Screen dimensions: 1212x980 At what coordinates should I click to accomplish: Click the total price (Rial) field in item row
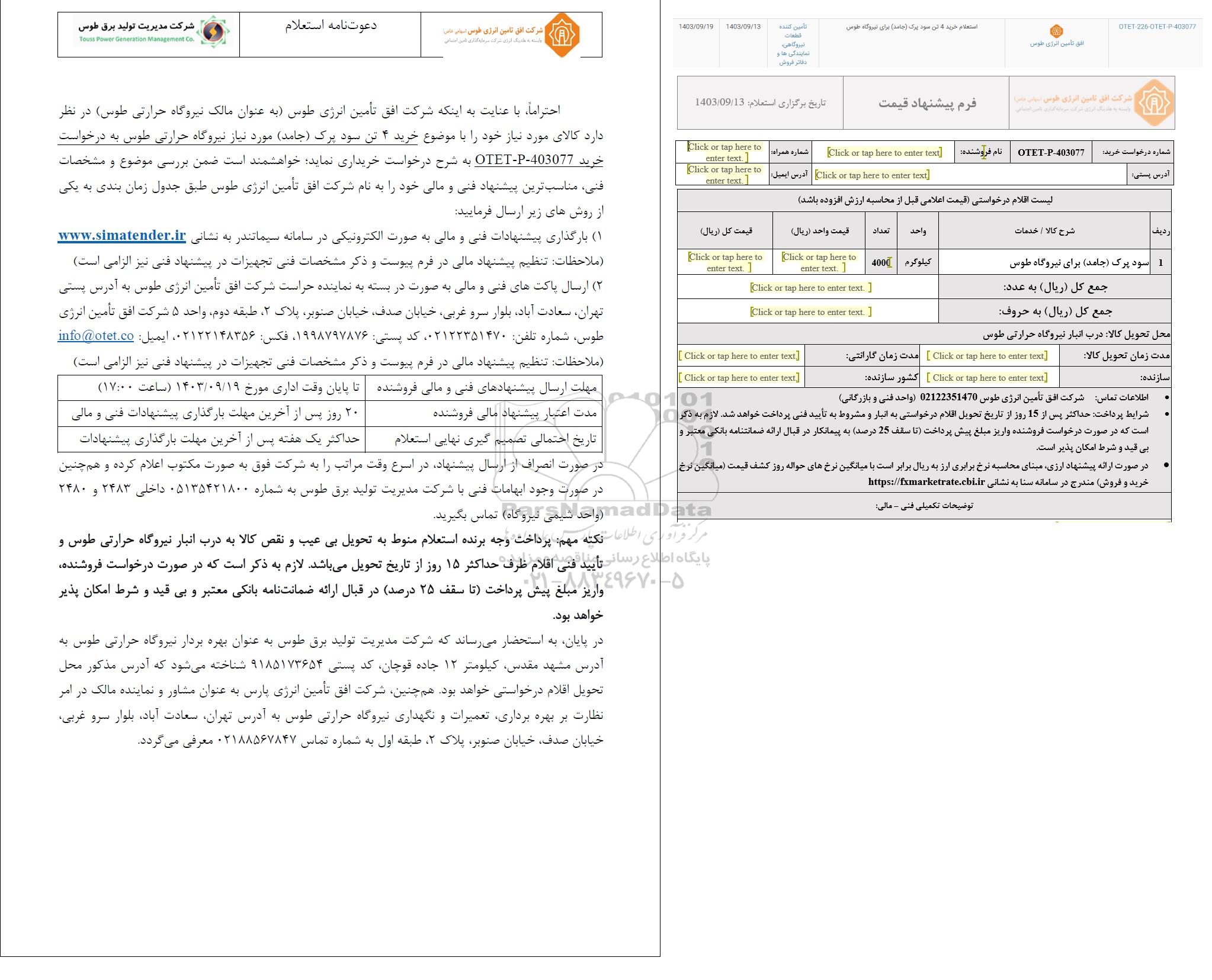coord(725,262)
